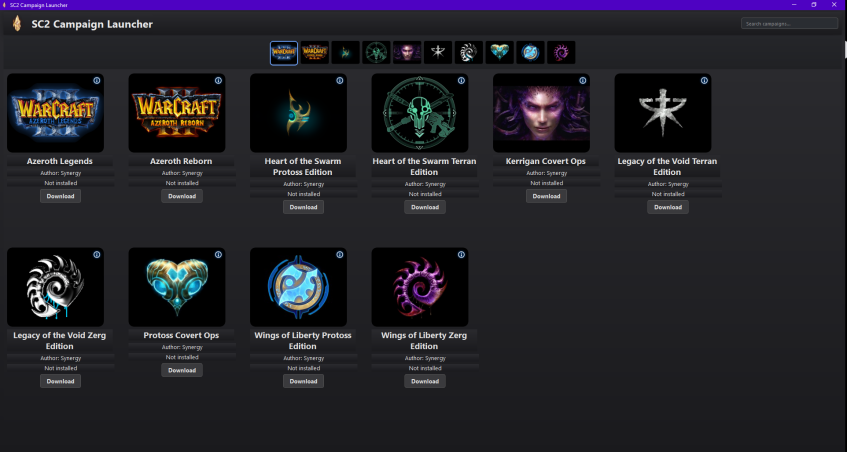847x452 pixels.
Task: Choose the purple Zerg spiral icon in top strip
Action: coord(561,53)
